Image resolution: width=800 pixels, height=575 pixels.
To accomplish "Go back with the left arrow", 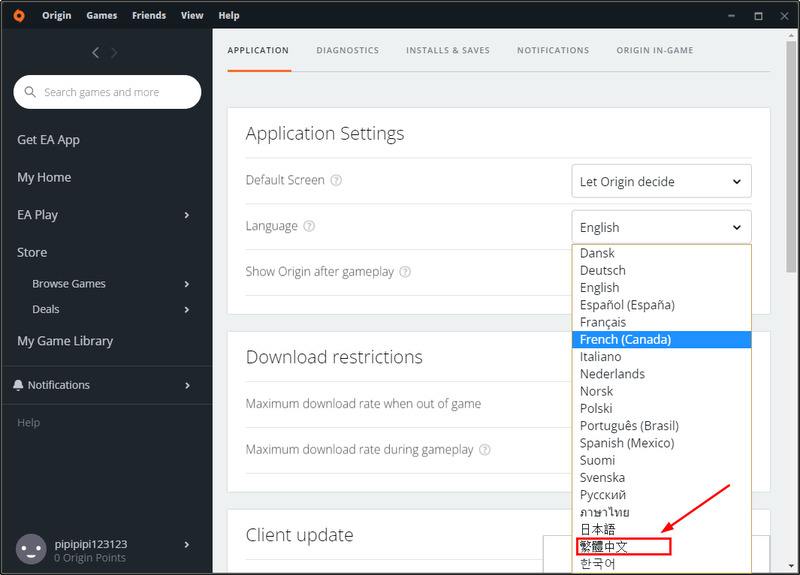I will (95, 53).
